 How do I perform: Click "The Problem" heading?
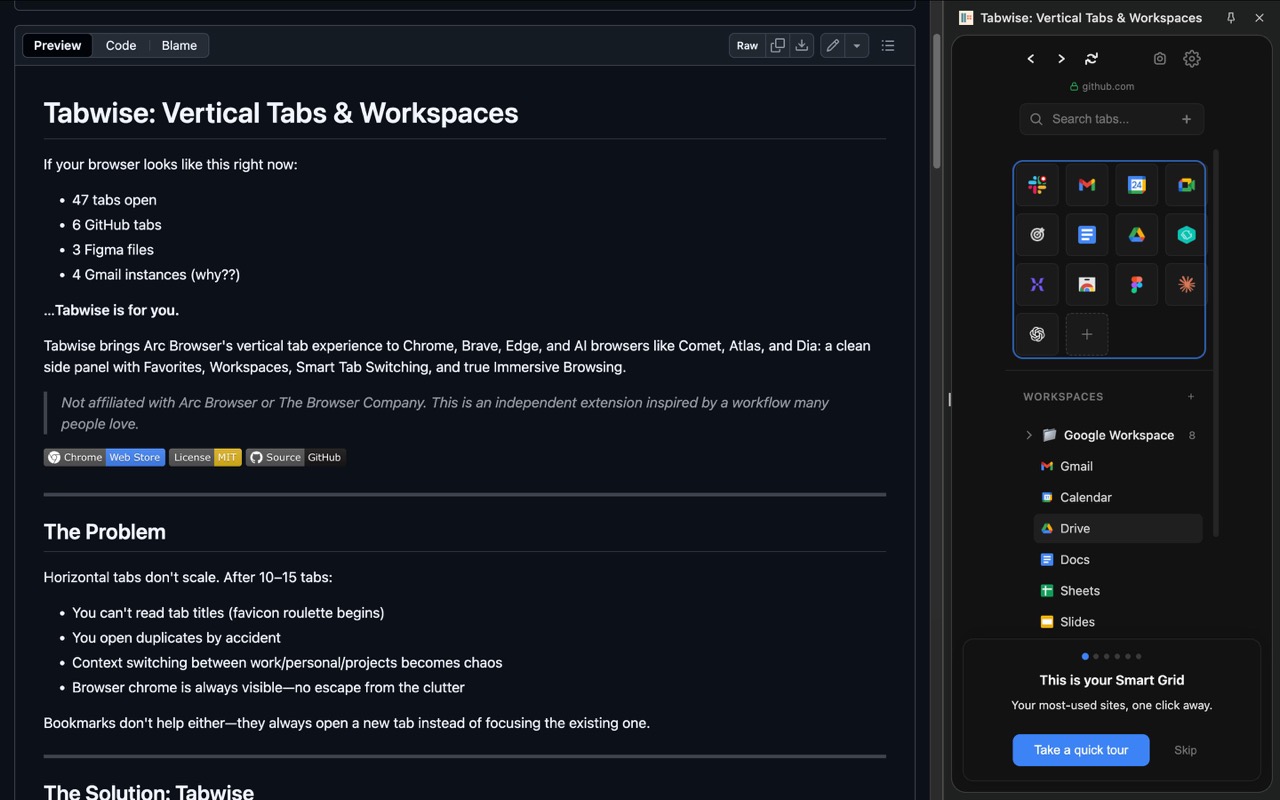click(105, 532)
